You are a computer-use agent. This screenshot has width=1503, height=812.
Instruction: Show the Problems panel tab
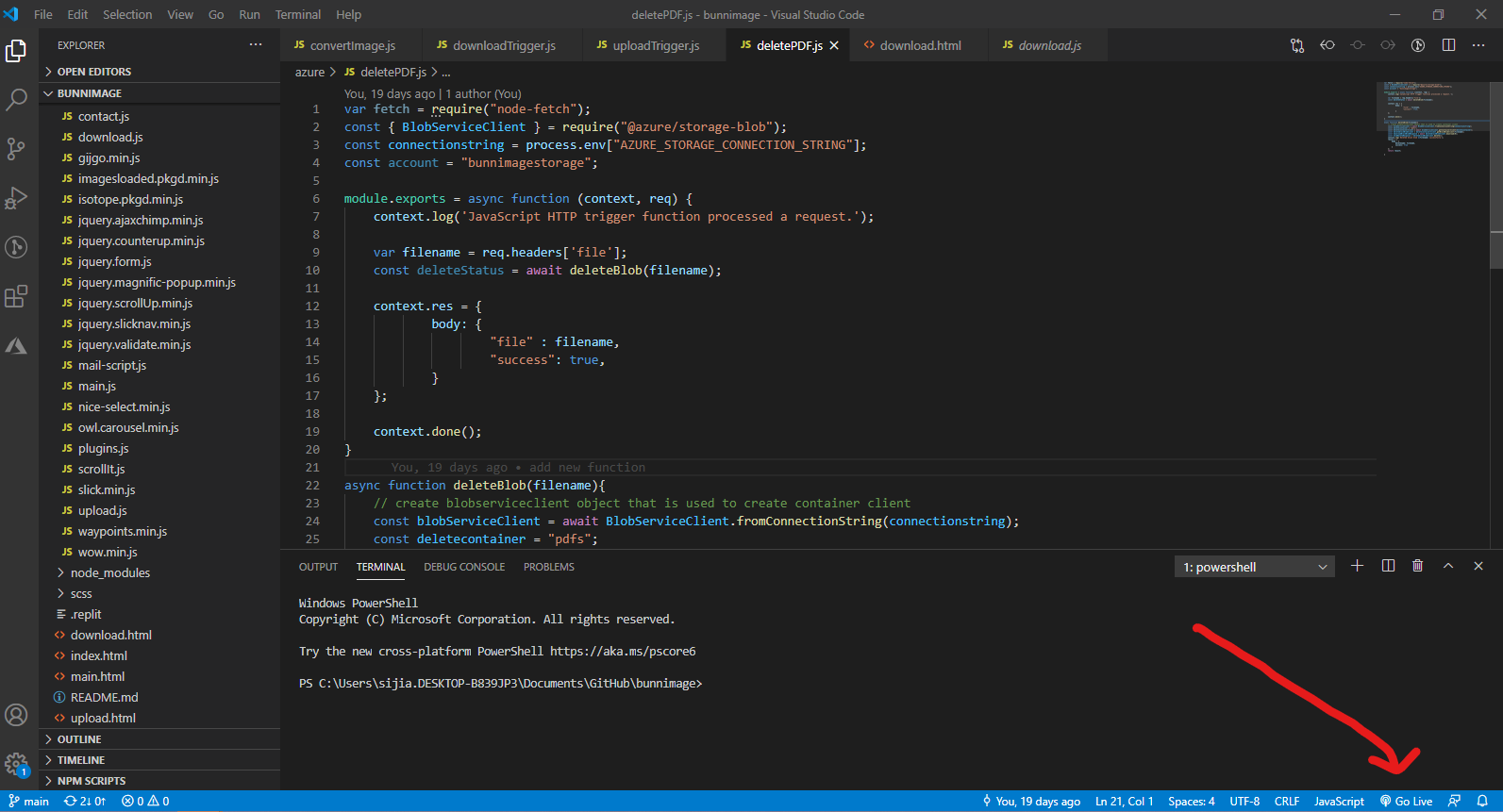[549, 567]
